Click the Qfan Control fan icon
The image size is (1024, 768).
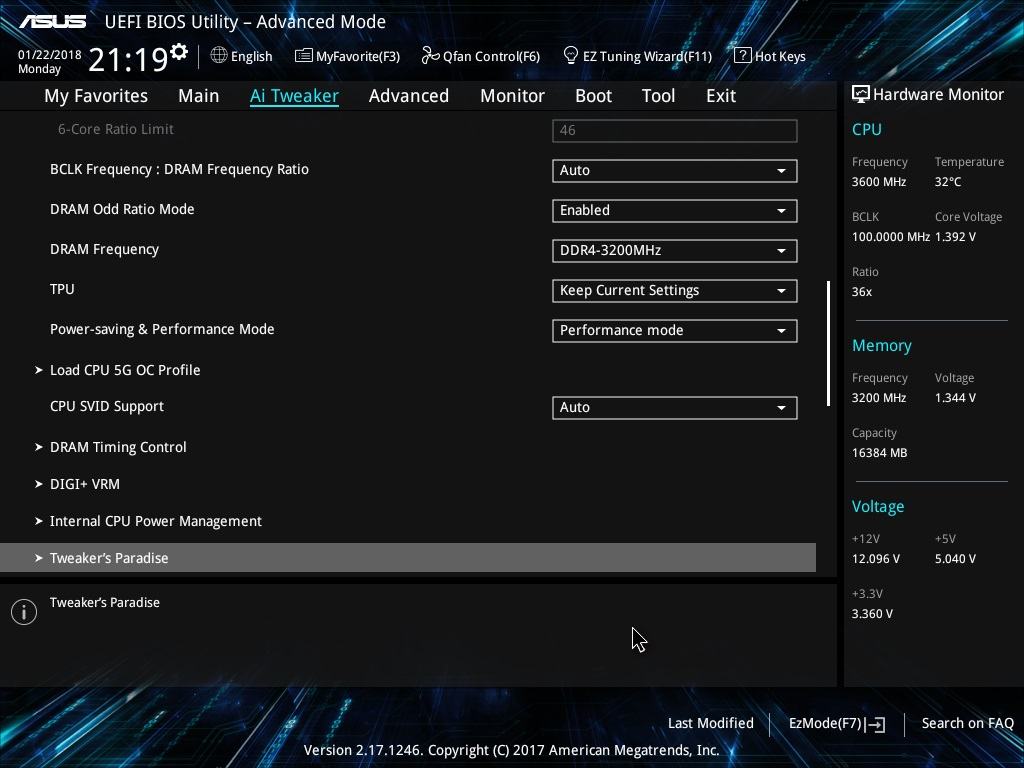pyautogui.click(x=430, y=56)
